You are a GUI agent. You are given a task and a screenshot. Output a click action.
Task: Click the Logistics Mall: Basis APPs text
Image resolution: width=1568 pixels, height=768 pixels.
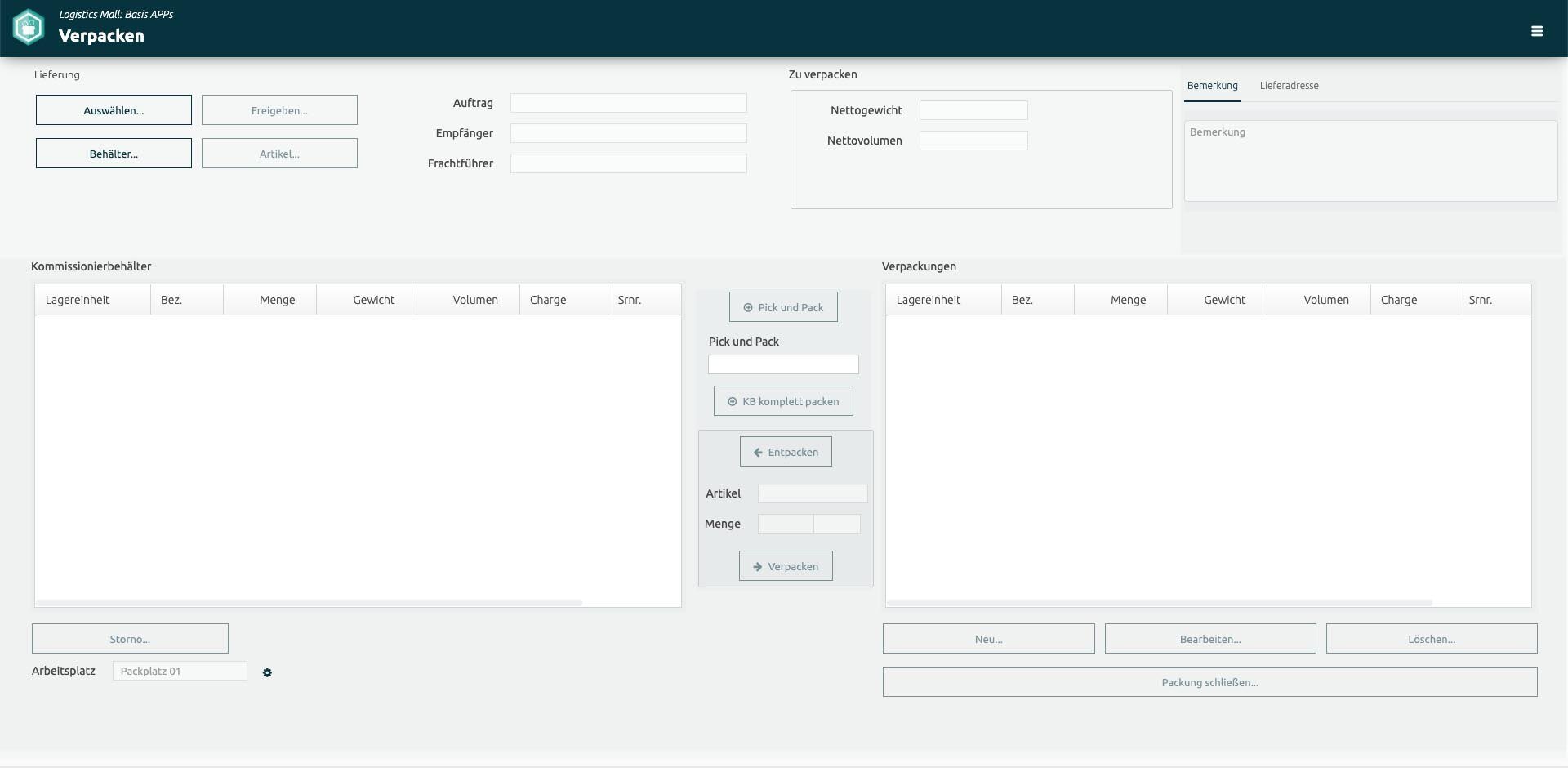coord(116,14)
